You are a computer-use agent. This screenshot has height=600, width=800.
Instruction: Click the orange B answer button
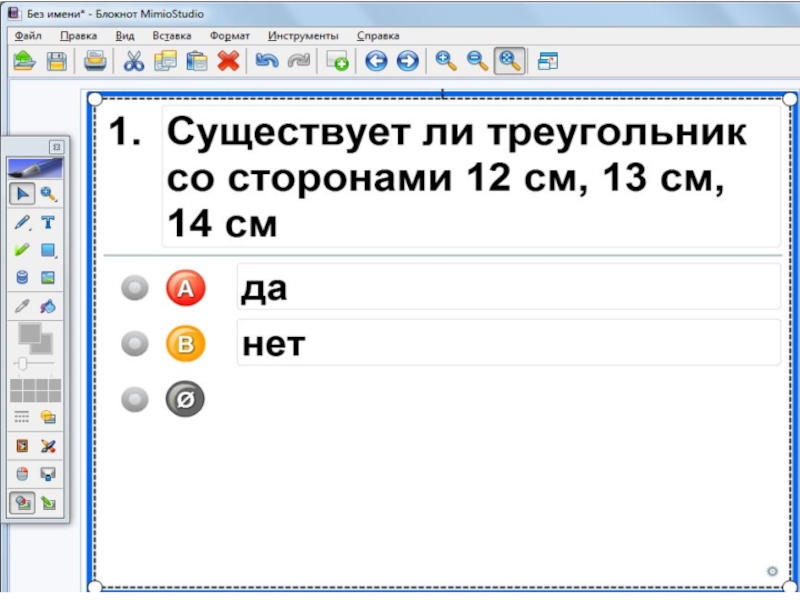click(x=186, y=344)
